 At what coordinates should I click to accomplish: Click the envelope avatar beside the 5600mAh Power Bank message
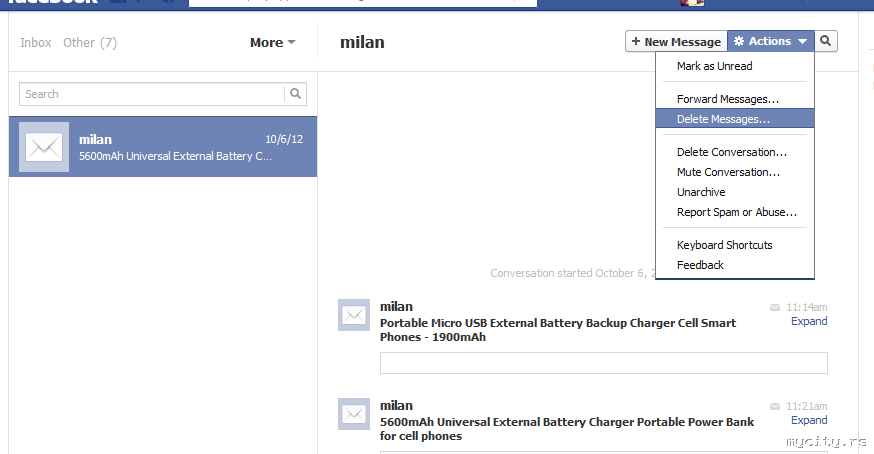coord(354,414)
